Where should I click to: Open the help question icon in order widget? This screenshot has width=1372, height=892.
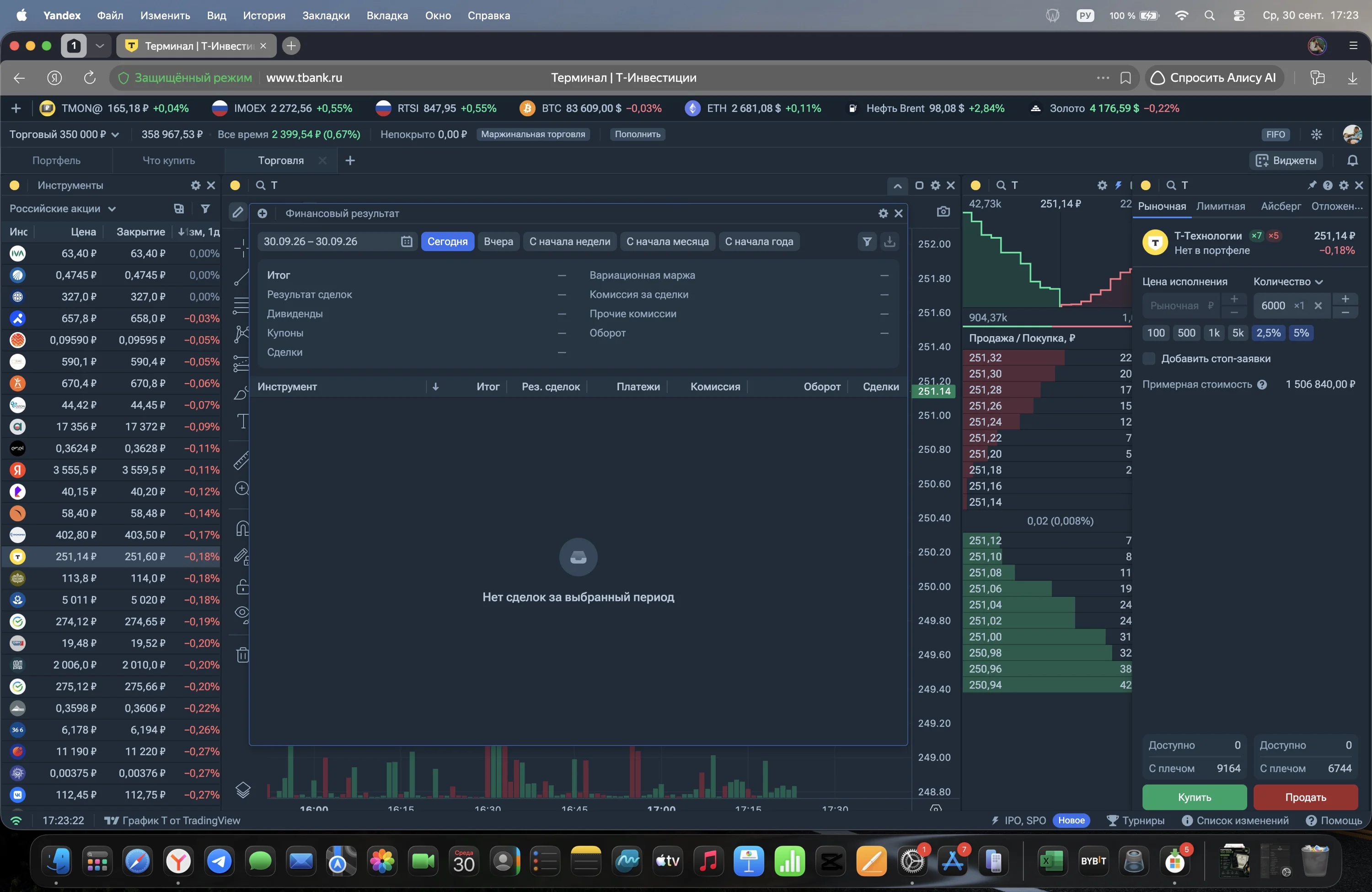click(1328, 185)
